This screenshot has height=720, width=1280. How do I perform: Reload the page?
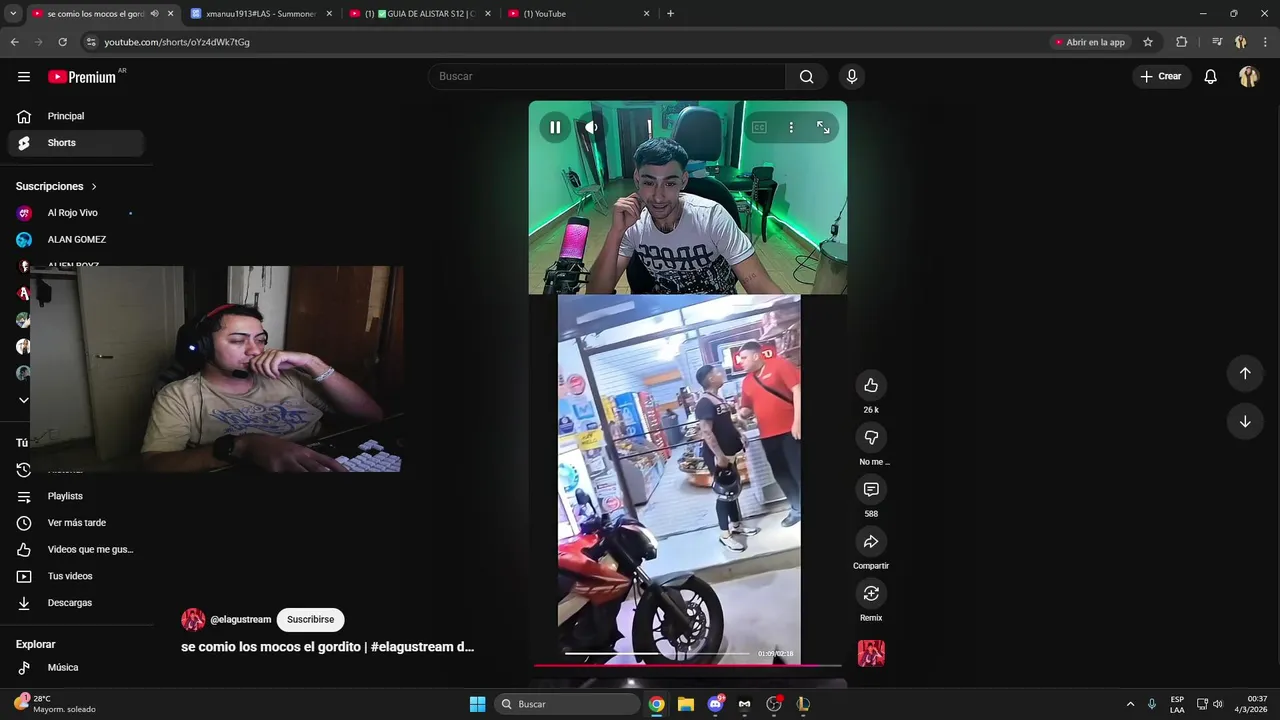pos(62,42)
